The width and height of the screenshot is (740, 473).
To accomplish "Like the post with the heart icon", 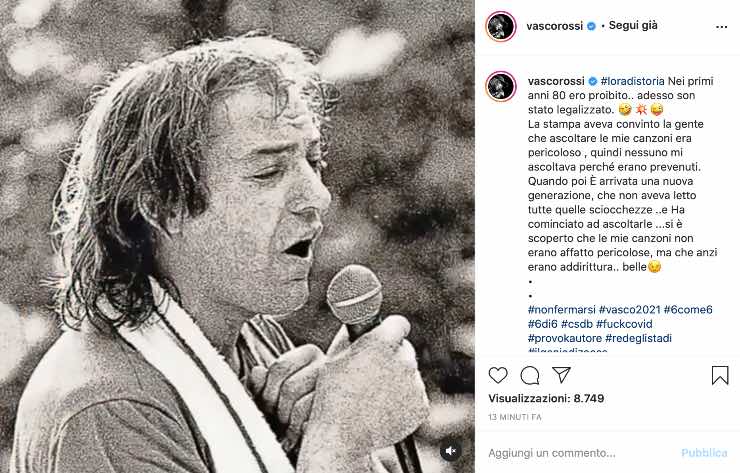I will (498, 375).
